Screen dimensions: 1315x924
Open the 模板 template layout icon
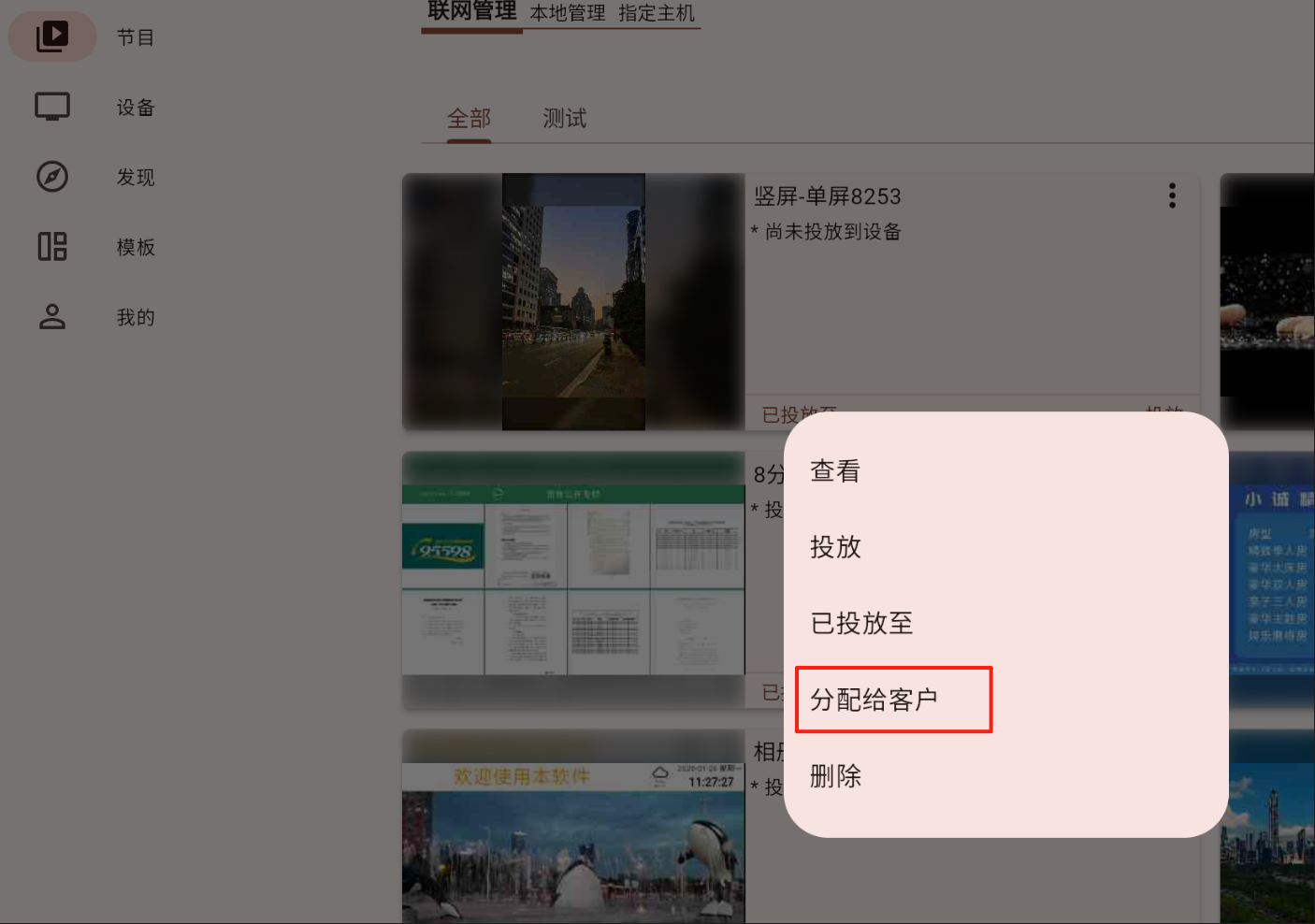coord(52,247)
